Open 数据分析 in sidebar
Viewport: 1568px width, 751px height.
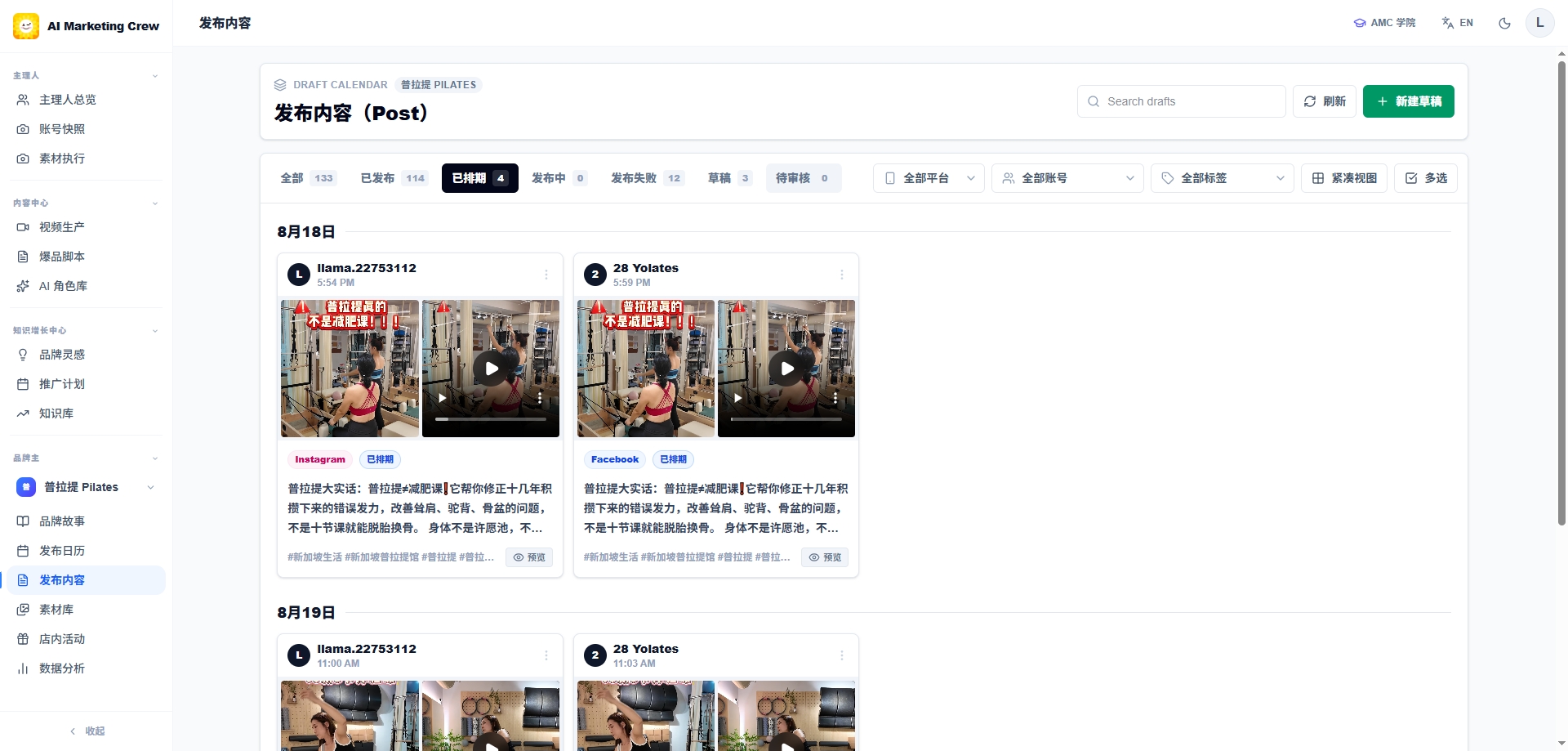click(85, 668)
